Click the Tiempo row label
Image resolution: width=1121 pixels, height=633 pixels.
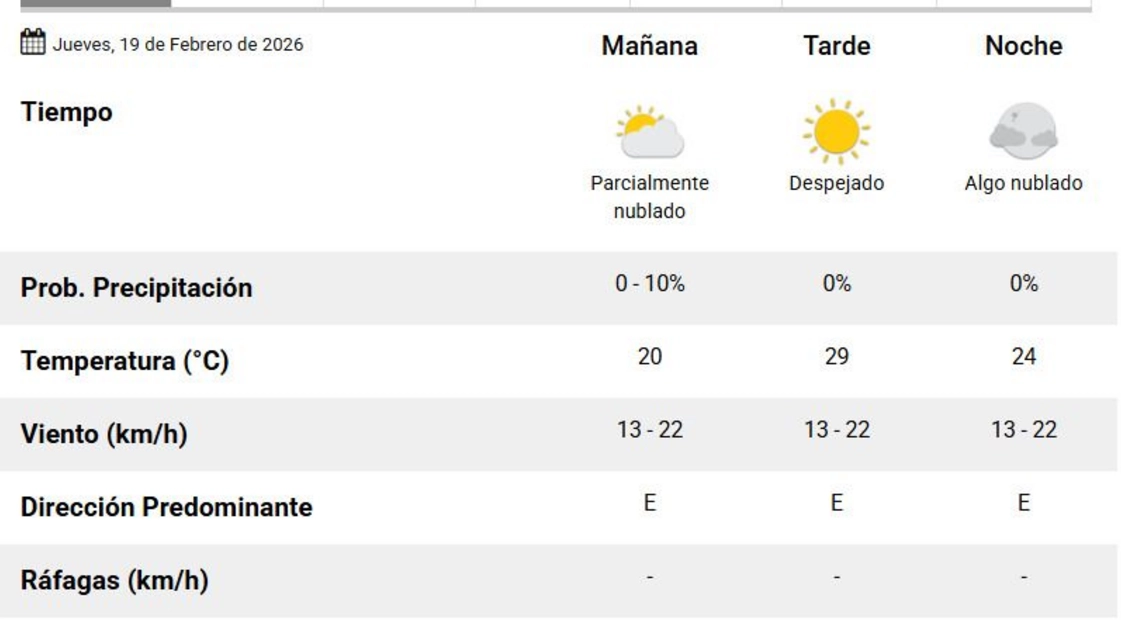[66, 112]
